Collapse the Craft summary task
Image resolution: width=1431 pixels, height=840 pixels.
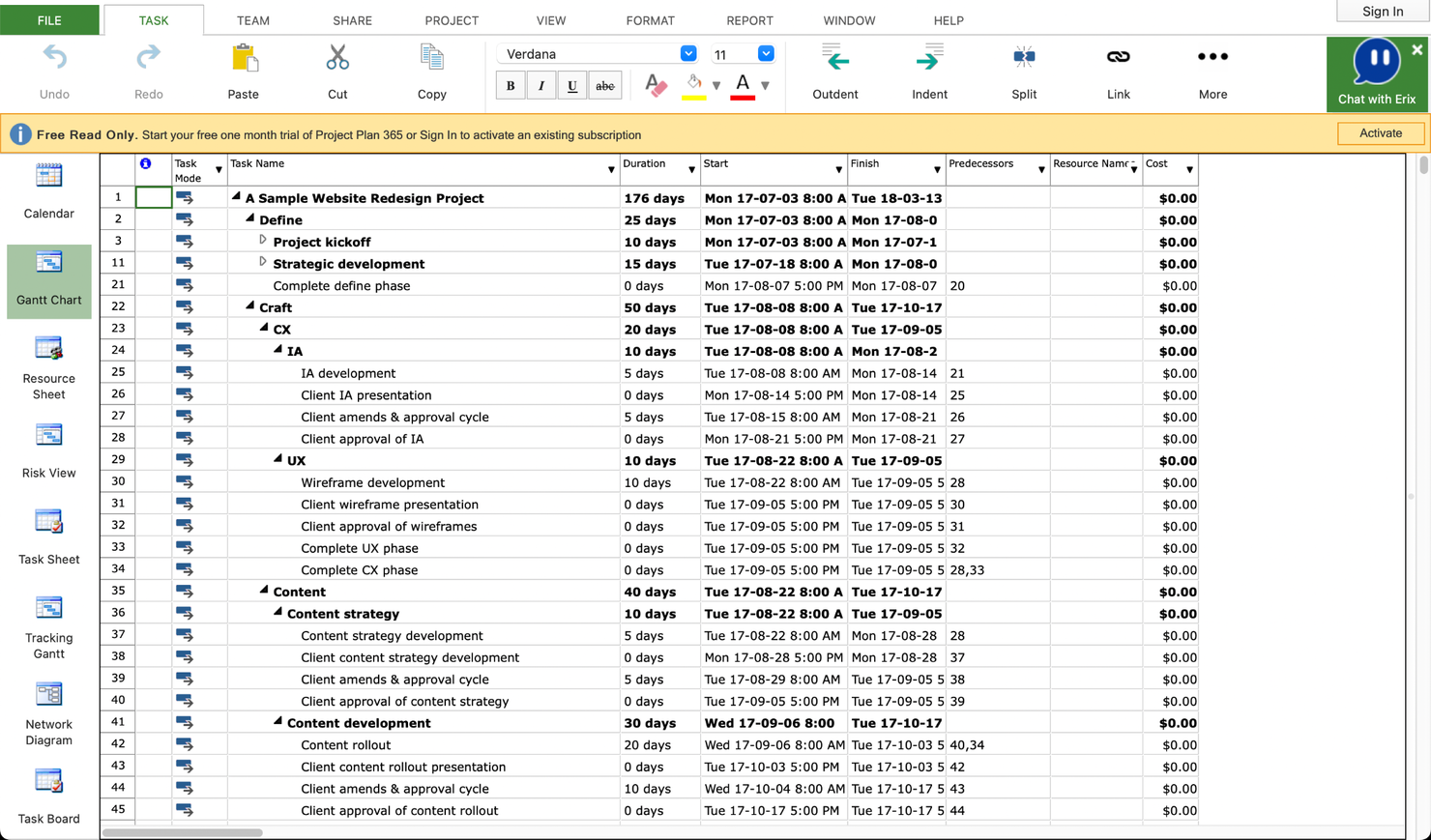tap(249, 305)
